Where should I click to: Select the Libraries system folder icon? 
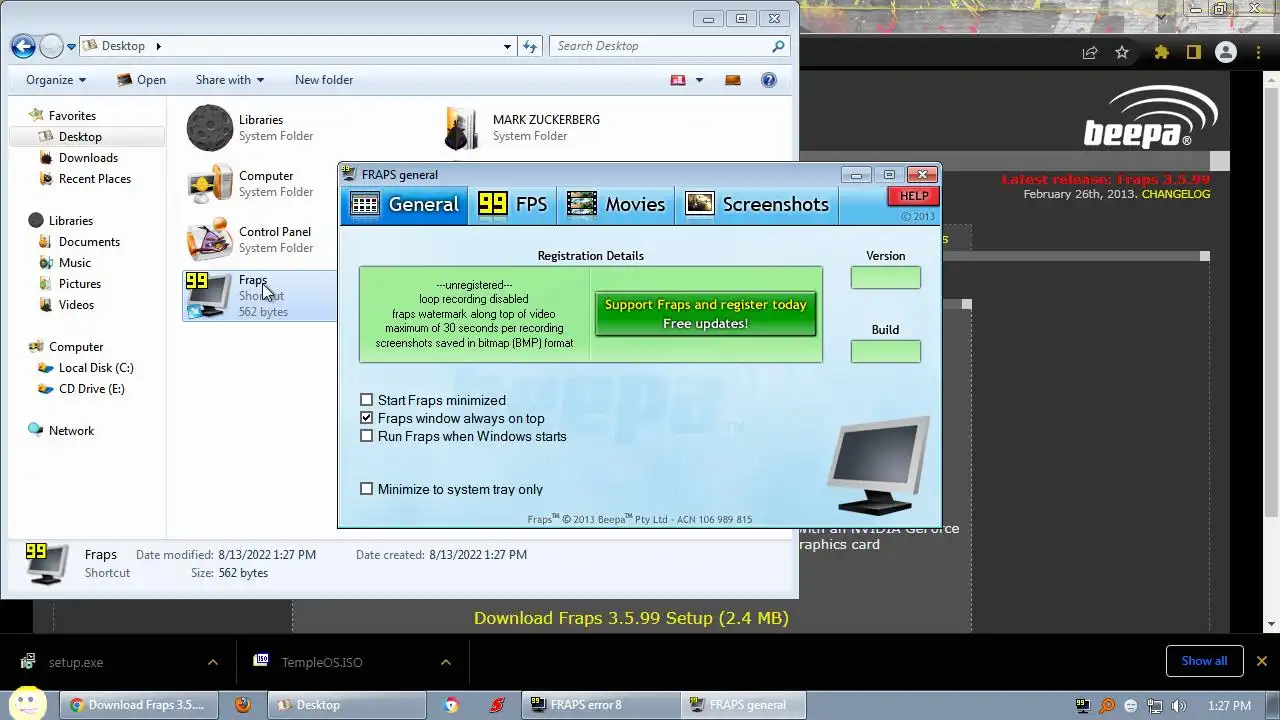(210, 128)
